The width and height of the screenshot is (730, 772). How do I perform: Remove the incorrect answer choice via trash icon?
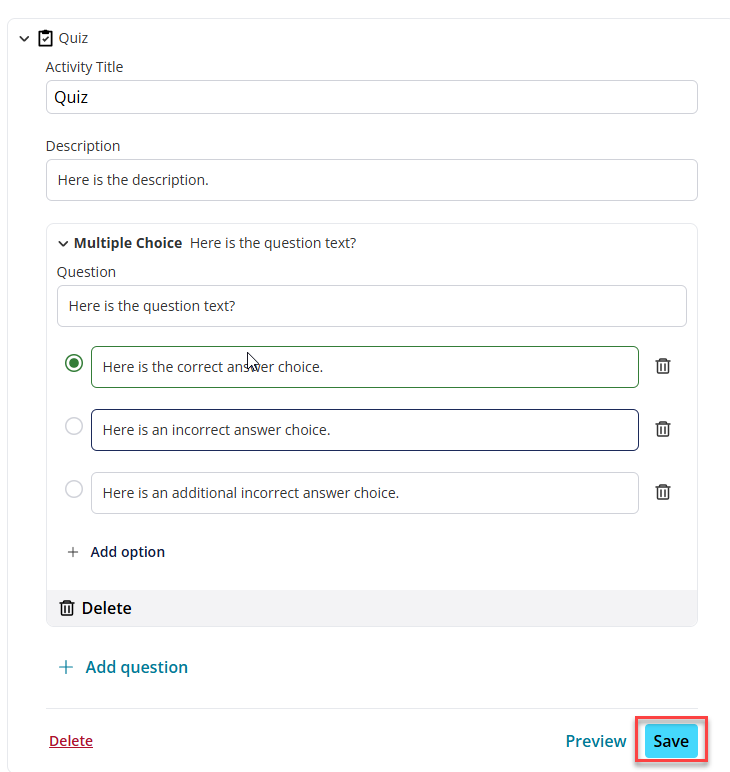pos(663,429)
